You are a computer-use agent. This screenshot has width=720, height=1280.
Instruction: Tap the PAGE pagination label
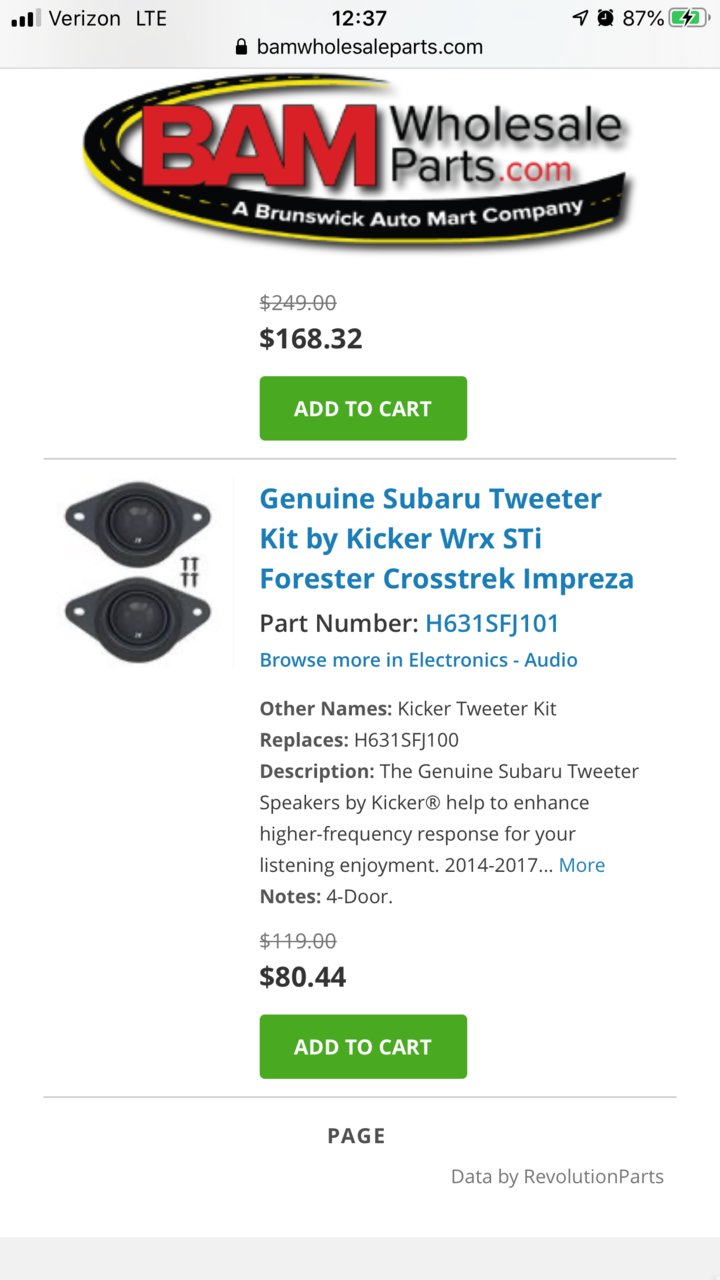[x=356, y=1136]
